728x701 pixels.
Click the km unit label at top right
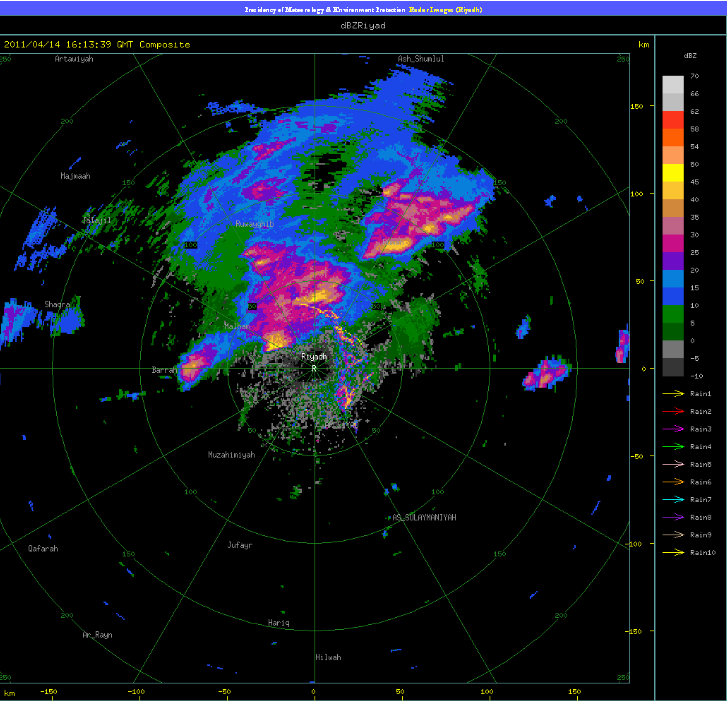tap(644, 45)
